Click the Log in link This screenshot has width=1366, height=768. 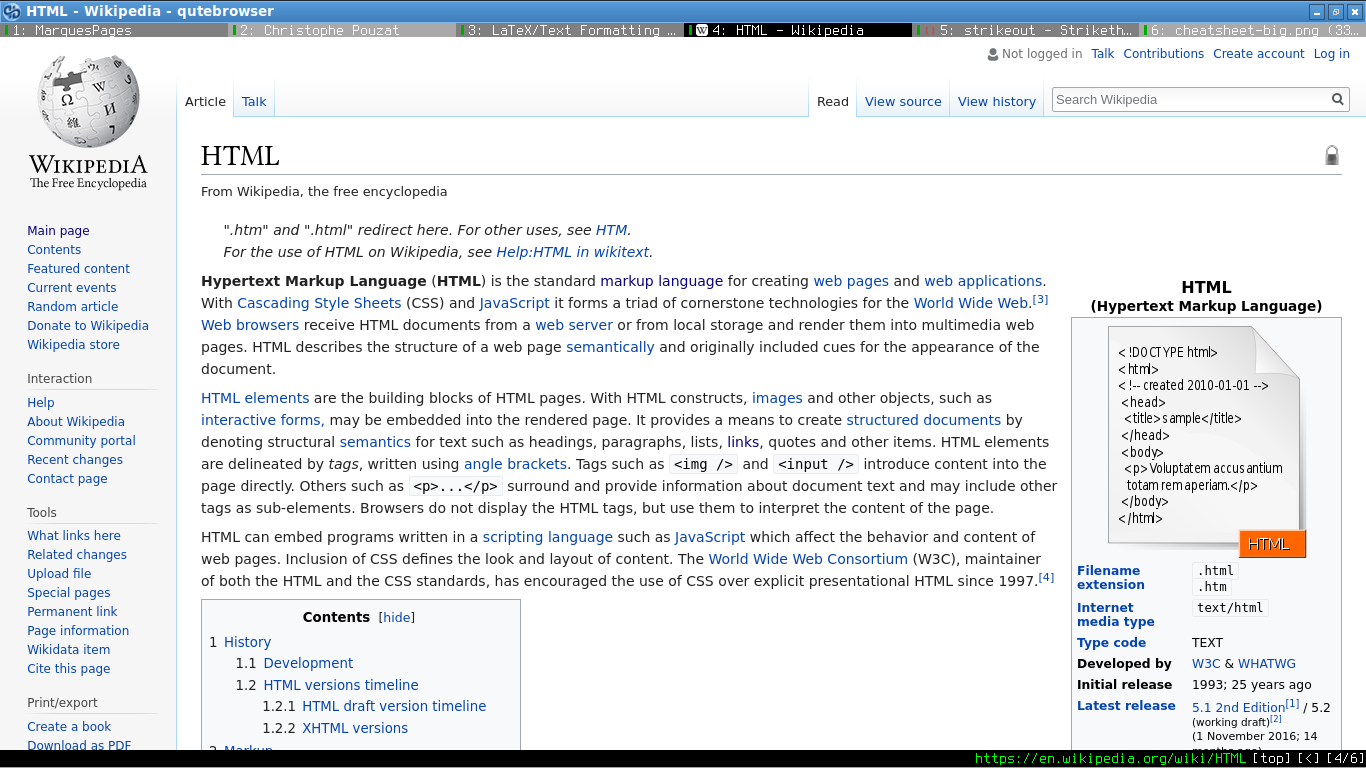[x=1331, y=54]
